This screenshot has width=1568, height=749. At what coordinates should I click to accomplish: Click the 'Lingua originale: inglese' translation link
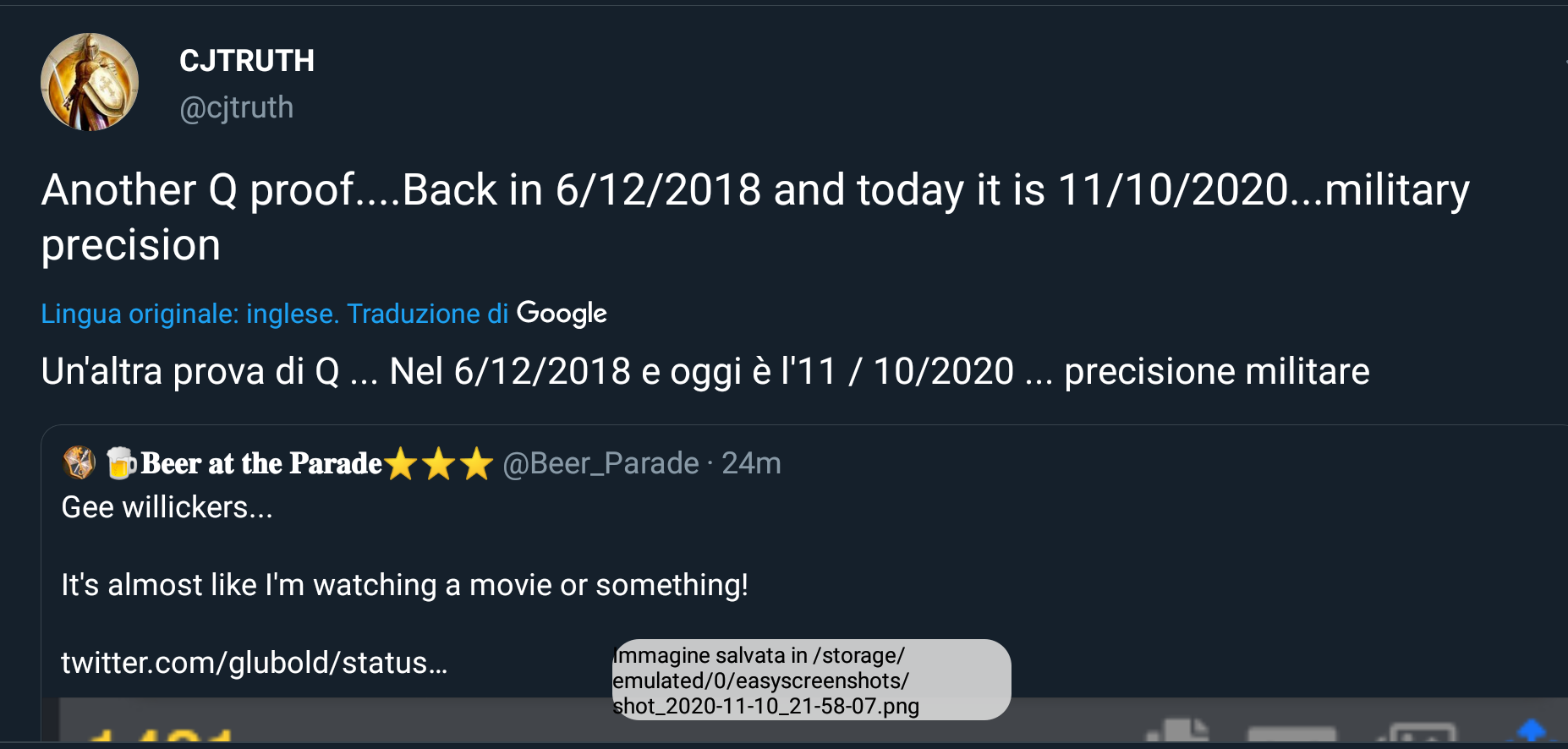189,314
